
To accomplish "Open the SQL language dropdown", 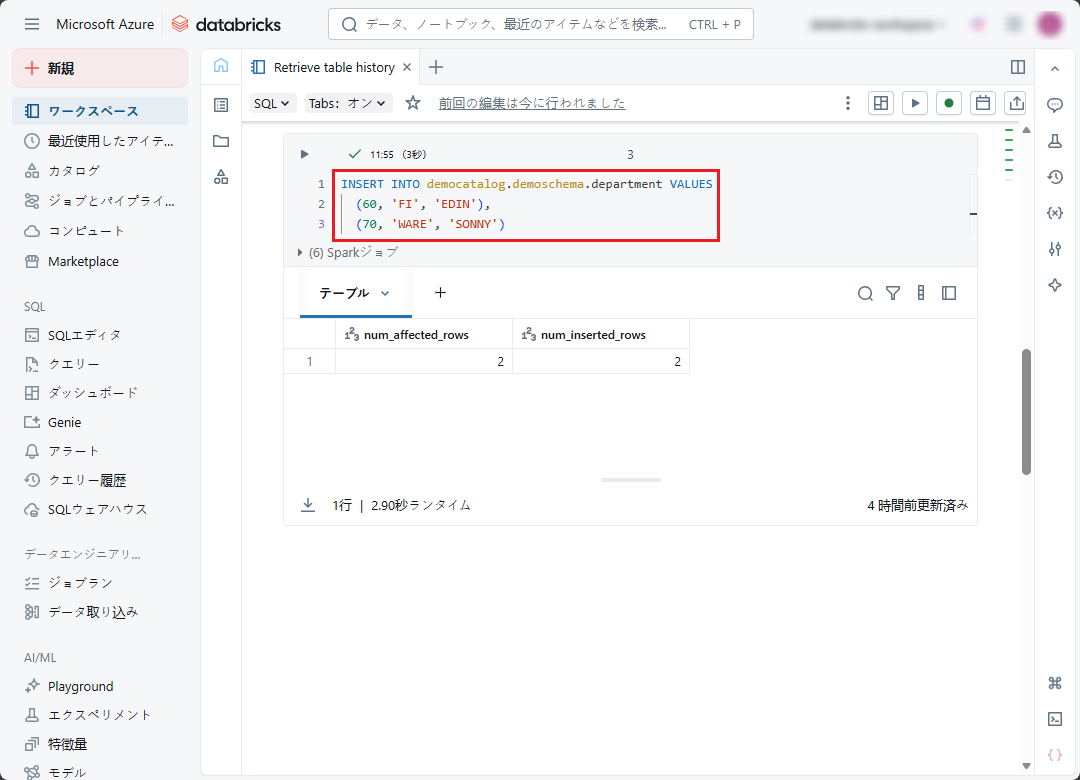I will (x=272, y=103).
